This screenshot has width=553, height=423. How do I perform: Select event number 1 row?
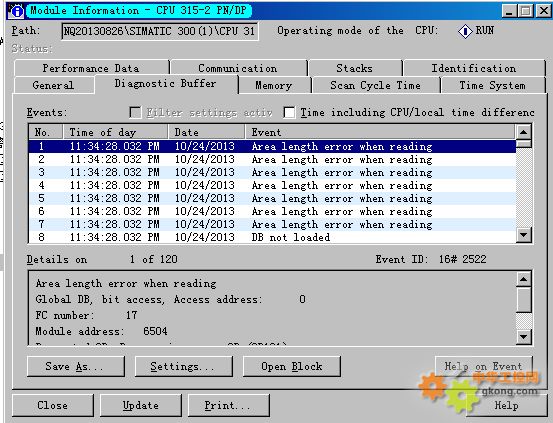coord(272,146)
